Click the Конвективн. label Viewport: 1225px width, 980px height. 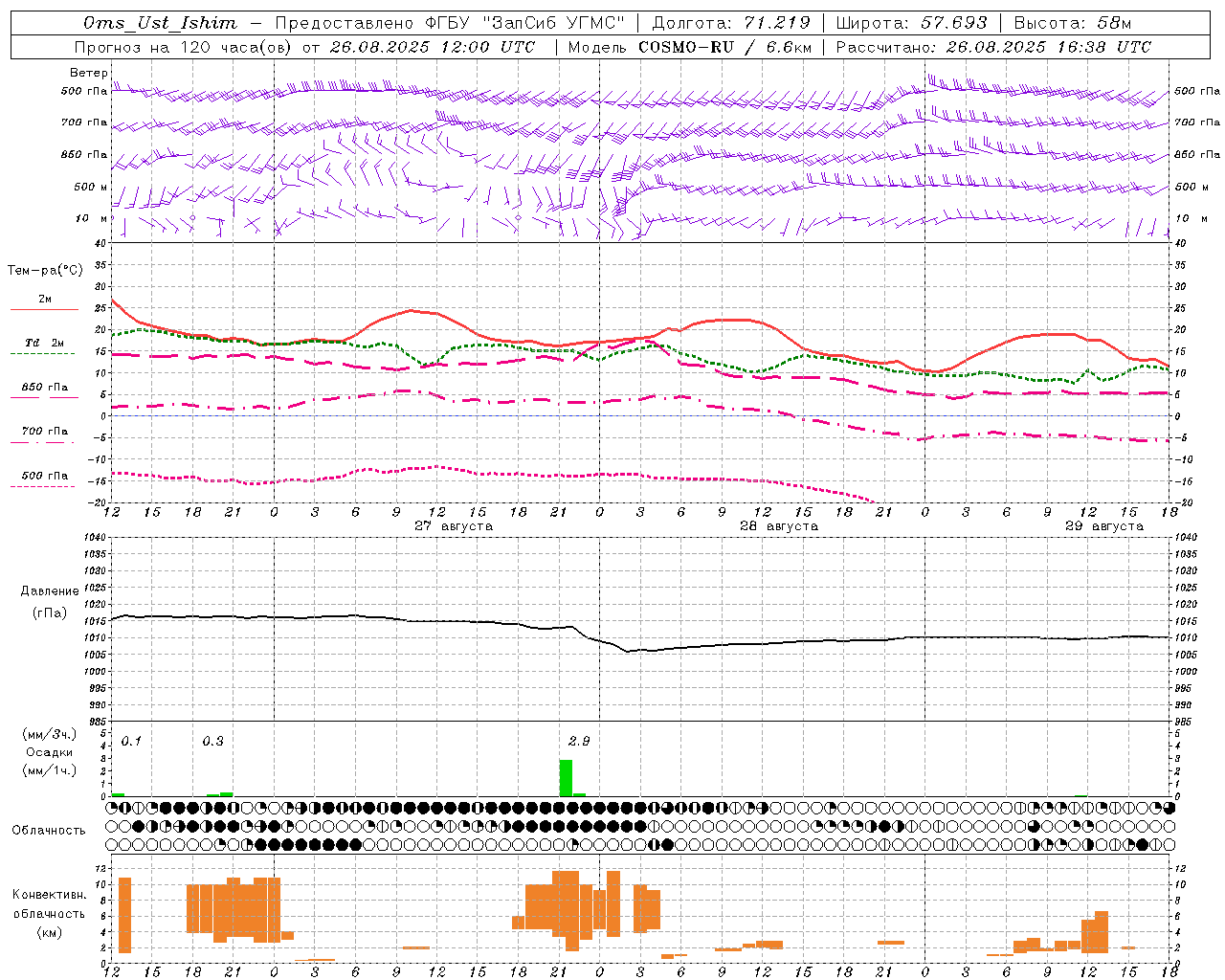click(x=50, y=895)
